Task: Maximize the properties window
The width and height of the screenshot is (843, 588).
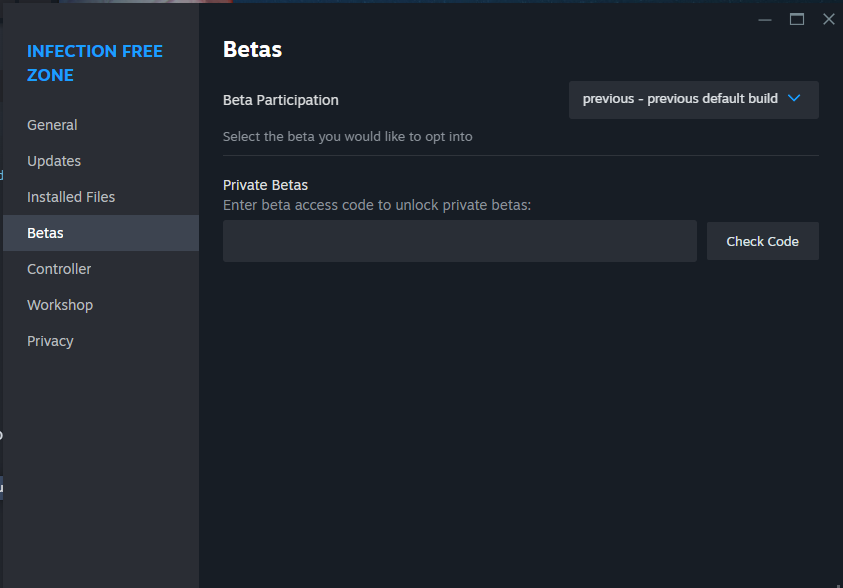Action: 797,18
